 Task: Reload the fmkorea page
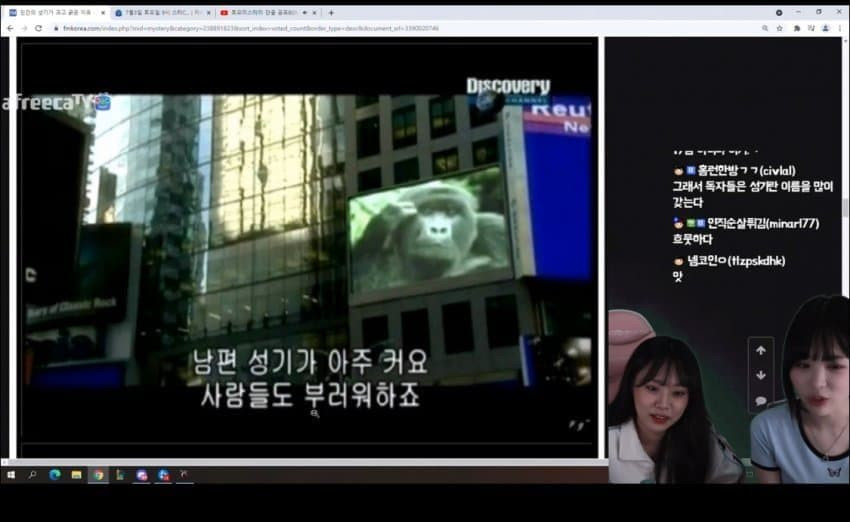pos(38,28)
